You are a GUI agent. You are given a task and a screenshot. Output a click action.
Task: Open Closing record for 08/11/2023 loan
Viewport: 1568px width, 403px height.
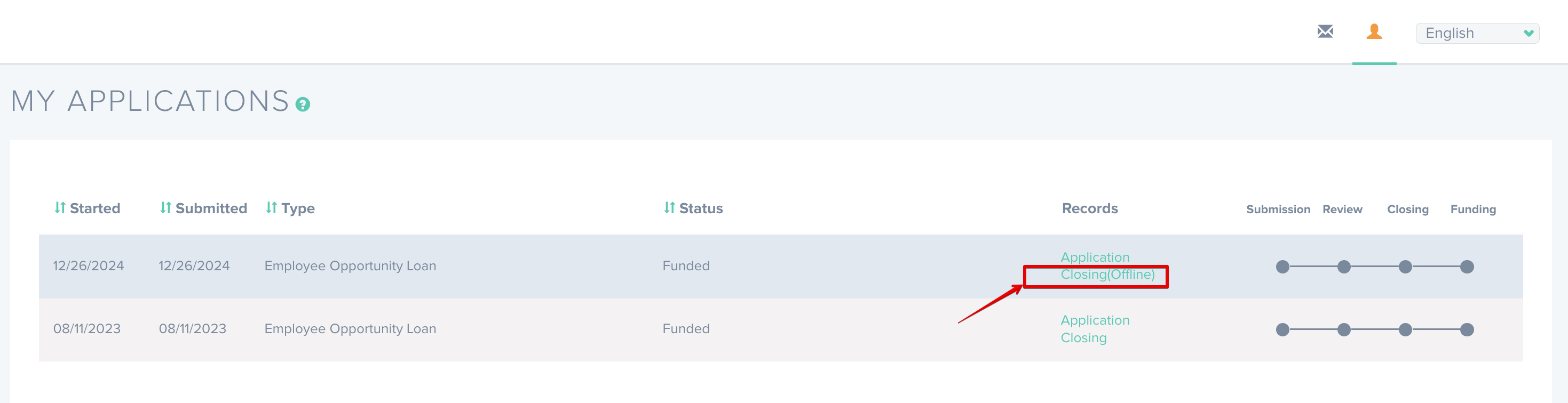pos(1083,338)
